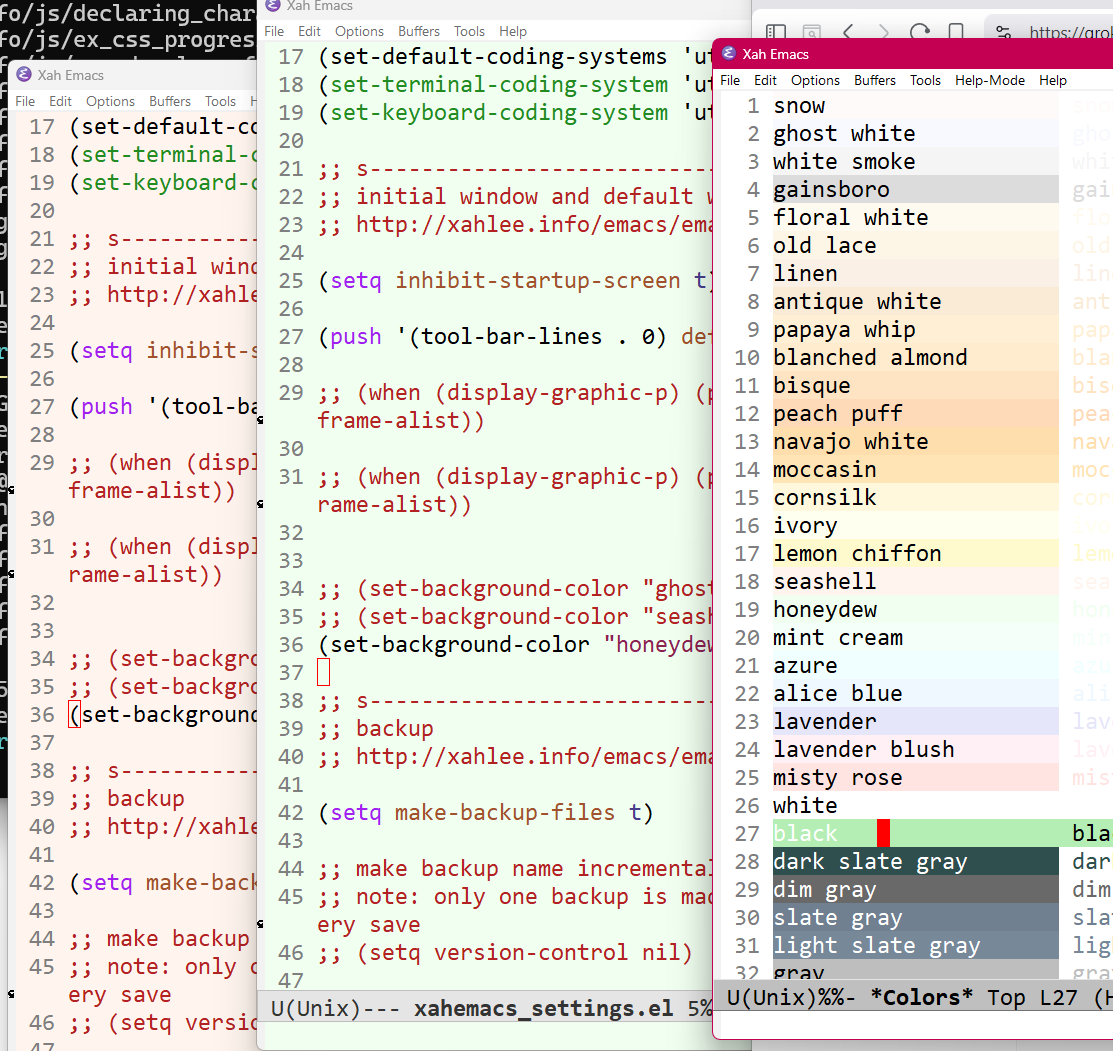Click line 39 backup comment in left Emacs window
The width and height of the screenshot is (1113, 1051).
pos(127,799)
